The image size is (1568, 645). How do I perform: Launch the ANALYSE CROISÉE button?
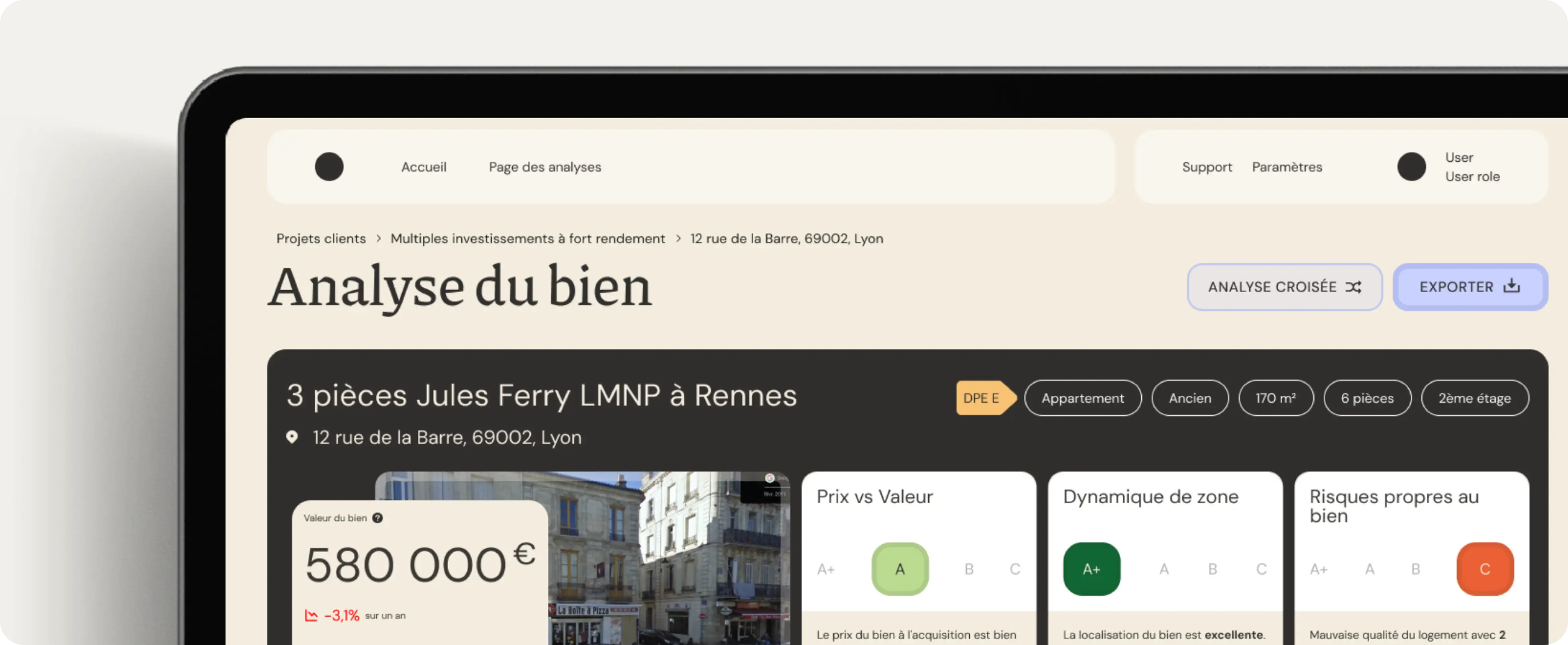pyautogui.click(x=1284, y=287)
